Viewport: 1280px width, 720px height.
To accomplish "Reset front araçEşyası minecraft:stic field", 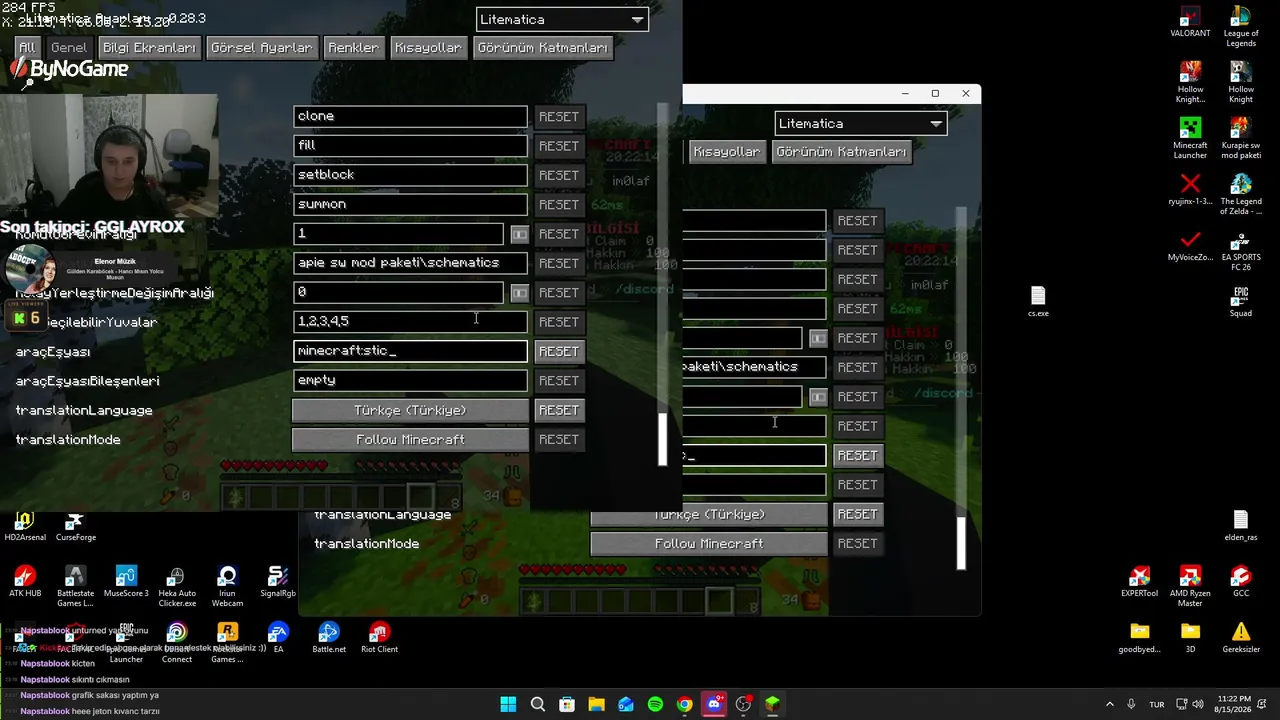I will click(x=558, y=352).
